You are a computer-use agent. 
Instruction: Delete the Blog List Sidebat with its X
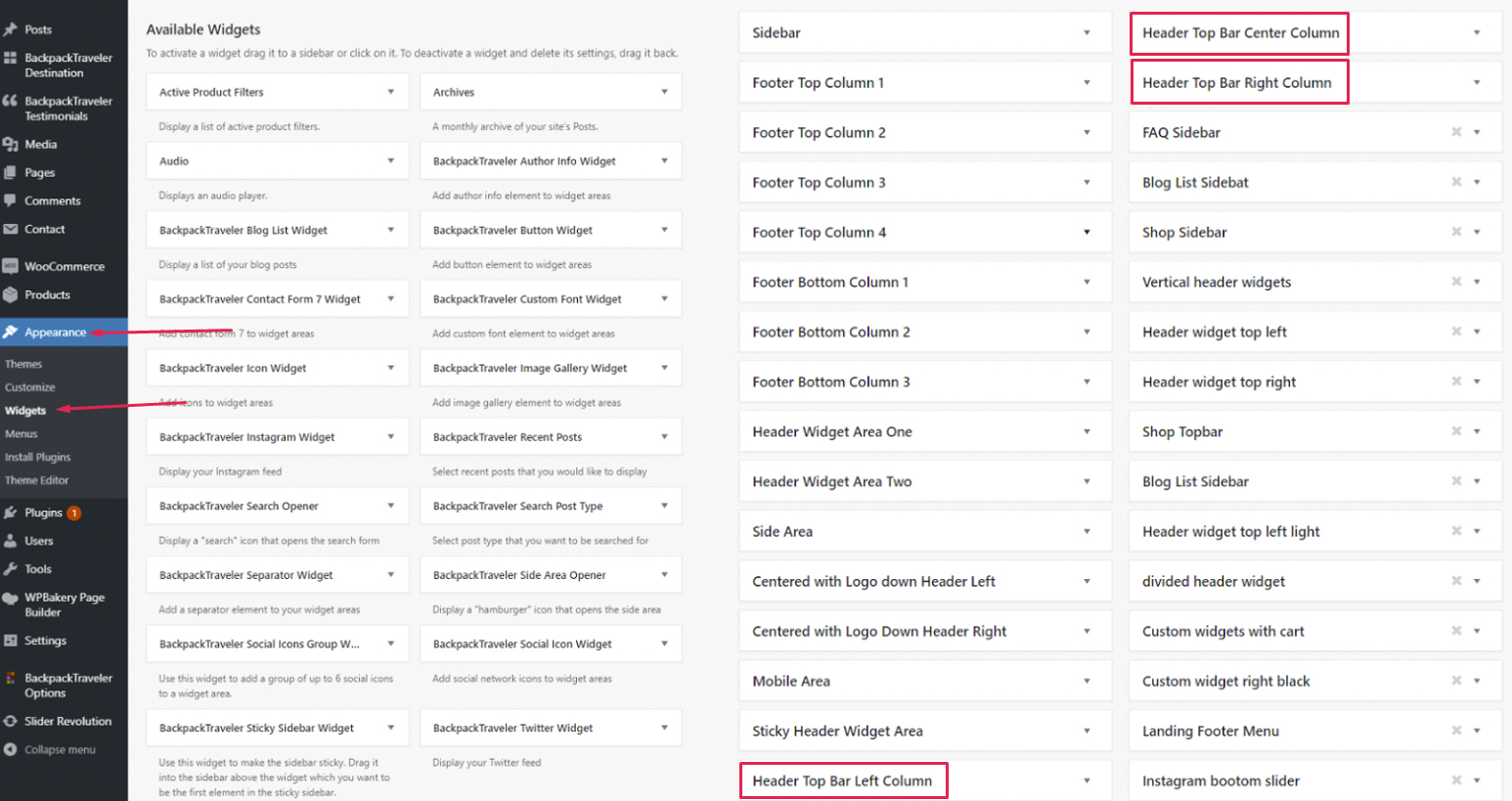tap(1456, 182)
